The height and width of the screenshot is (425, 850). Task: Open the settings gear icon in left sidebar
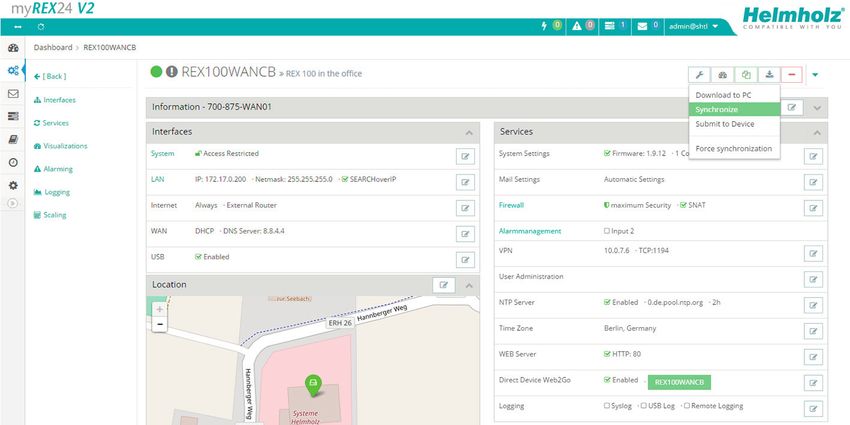(x=13, y=185)
